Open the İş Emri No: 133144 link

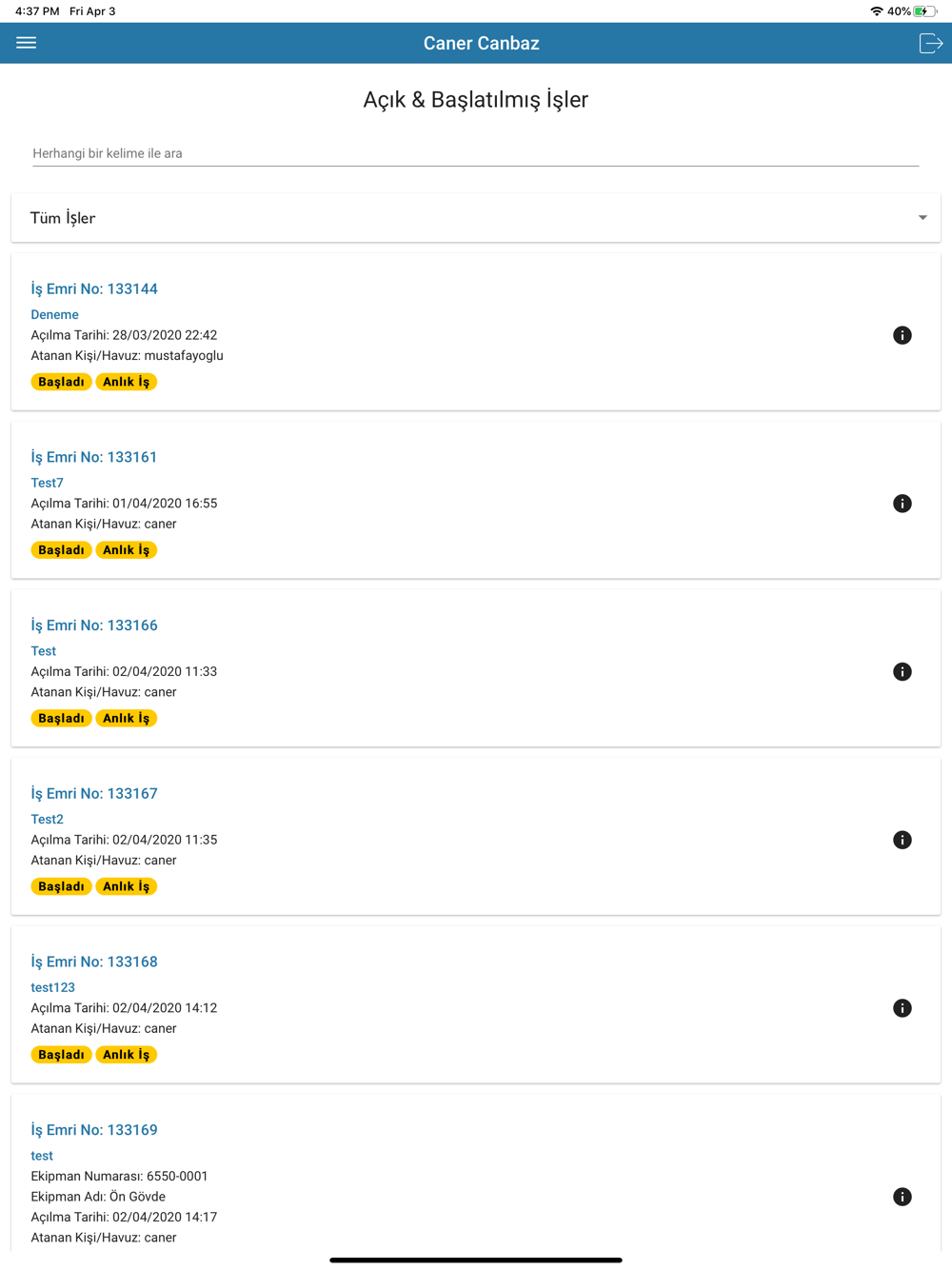[94, 288]
